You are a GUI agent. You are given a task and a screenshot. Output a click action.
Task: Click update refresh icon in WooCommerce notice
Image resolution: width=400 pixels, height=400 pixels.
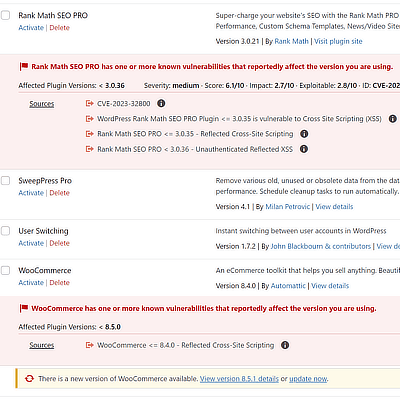point(29,379)
